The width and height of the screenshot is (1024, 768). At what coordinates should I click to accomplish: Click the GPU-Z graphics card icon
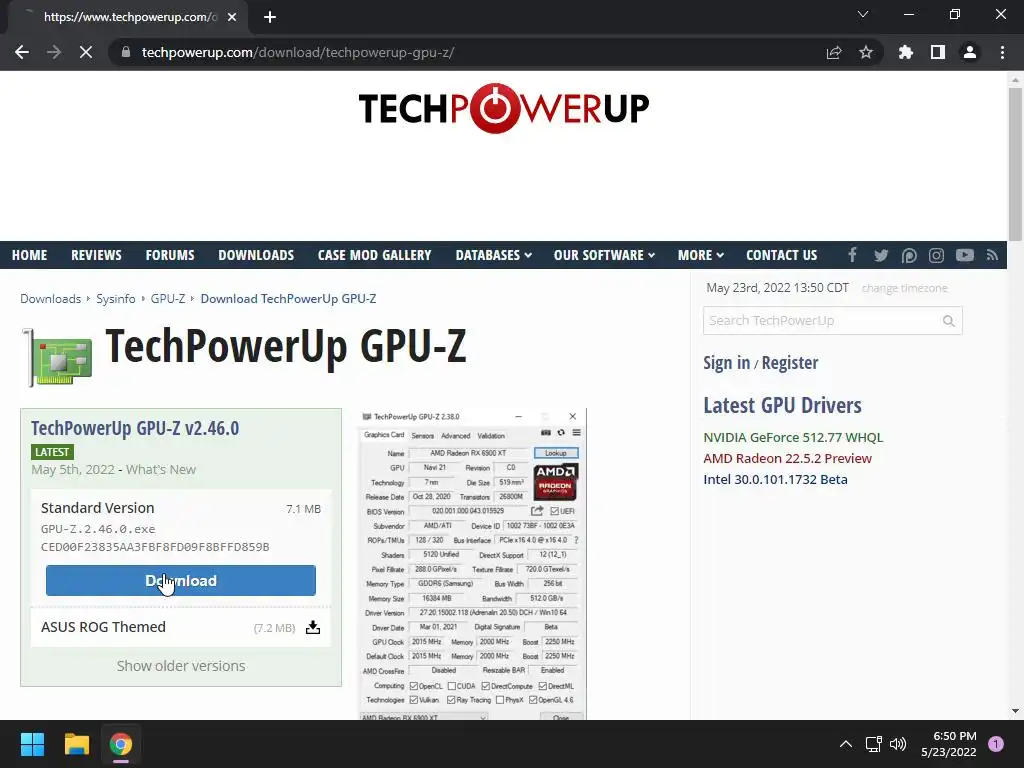coord(58,358)
